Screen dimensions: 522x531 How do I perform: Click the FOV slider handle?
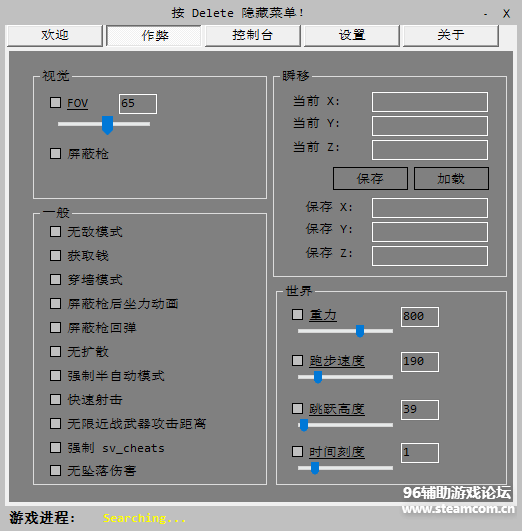108,125
